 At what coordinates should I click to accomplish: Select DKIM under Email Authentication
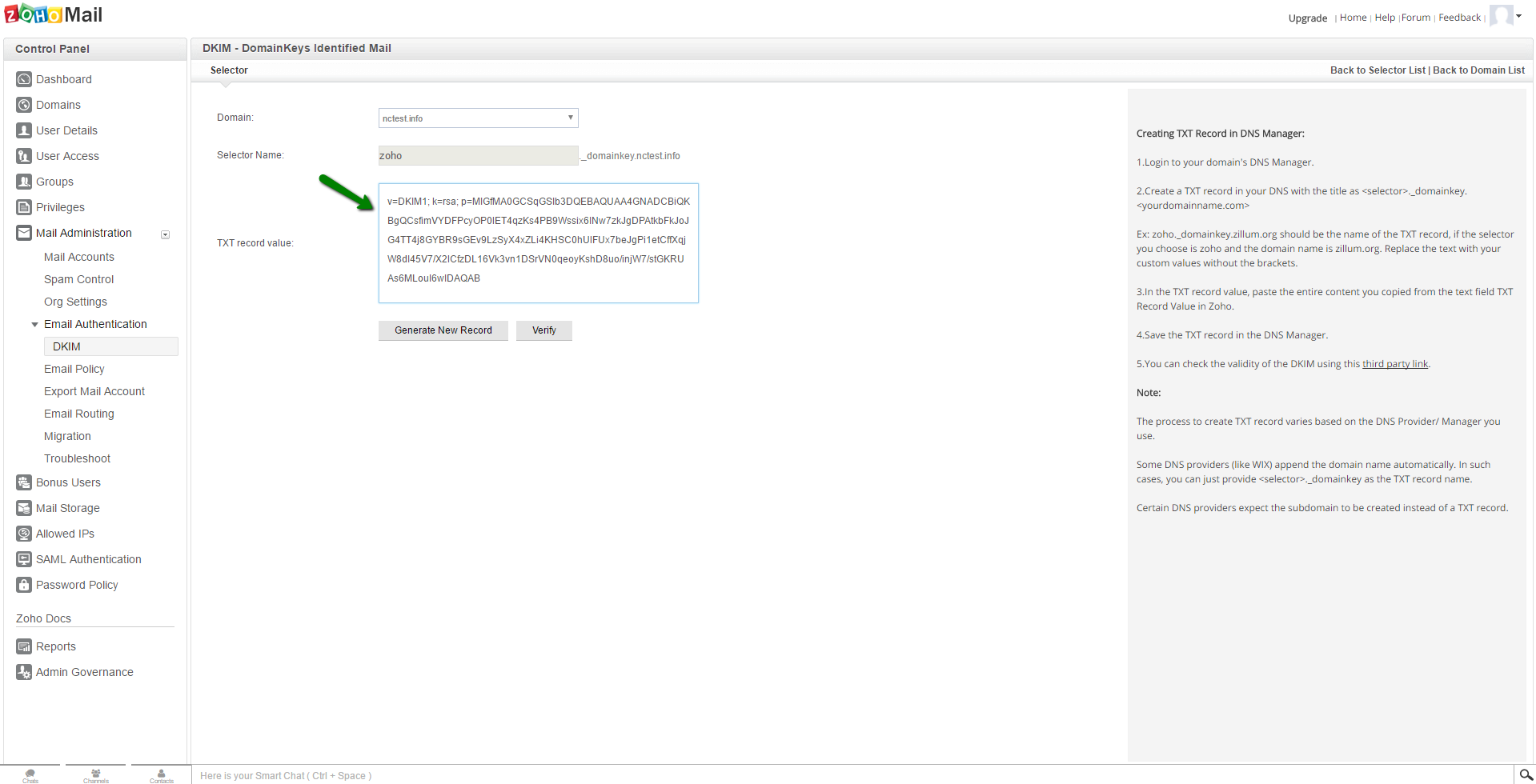[x=110, y=346]
